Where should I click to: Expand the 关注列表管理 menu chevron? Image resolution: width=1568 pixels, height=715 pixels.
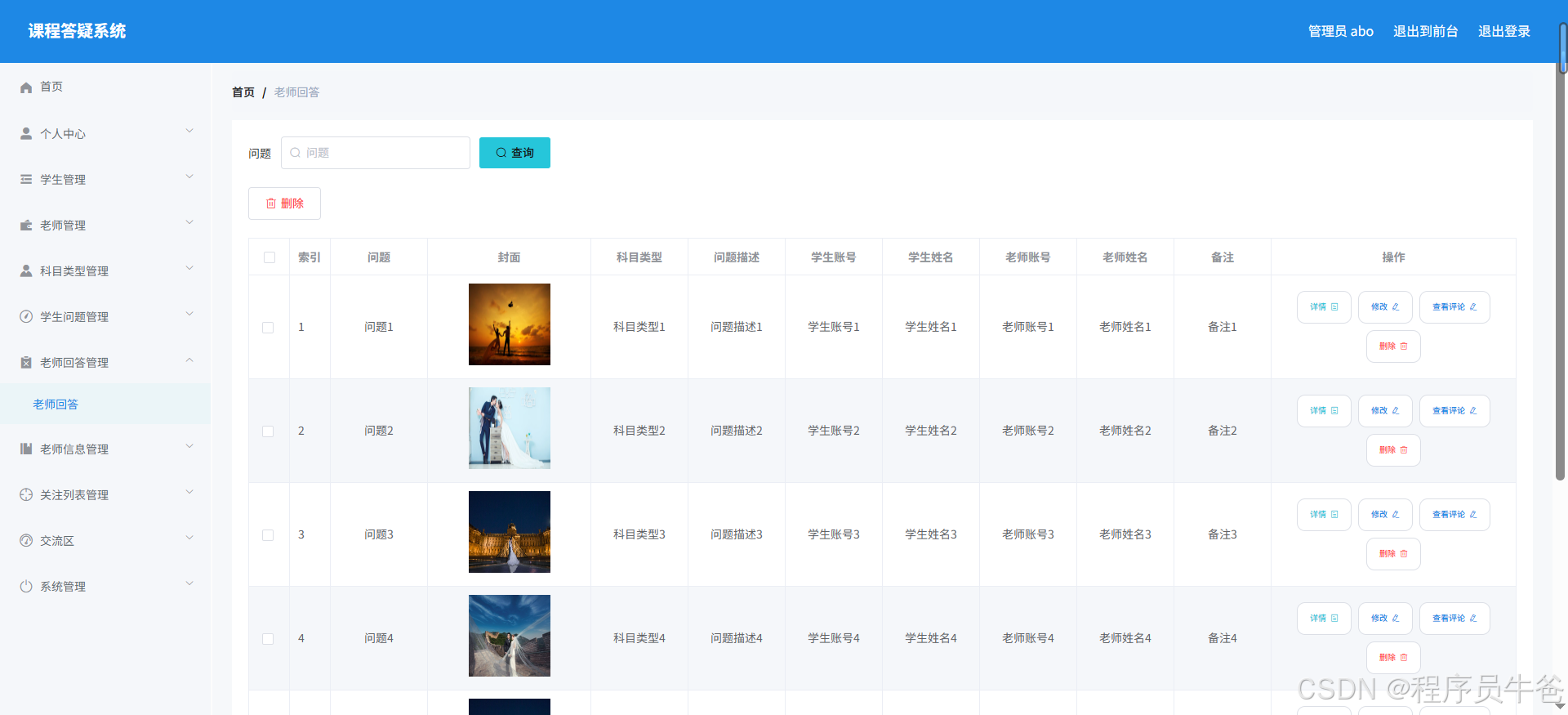tap(189, 492)
